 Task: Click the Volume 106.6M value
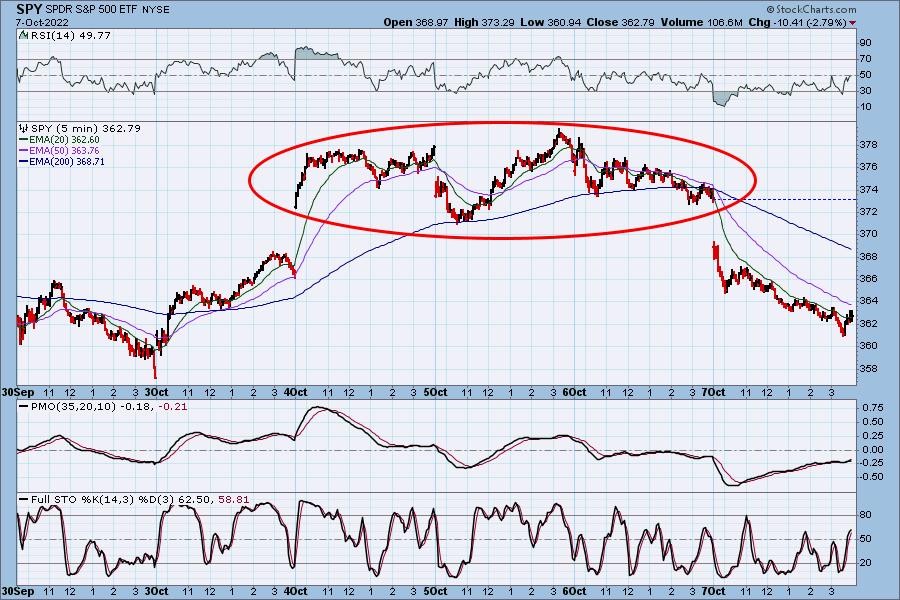(x=701, y=22)
